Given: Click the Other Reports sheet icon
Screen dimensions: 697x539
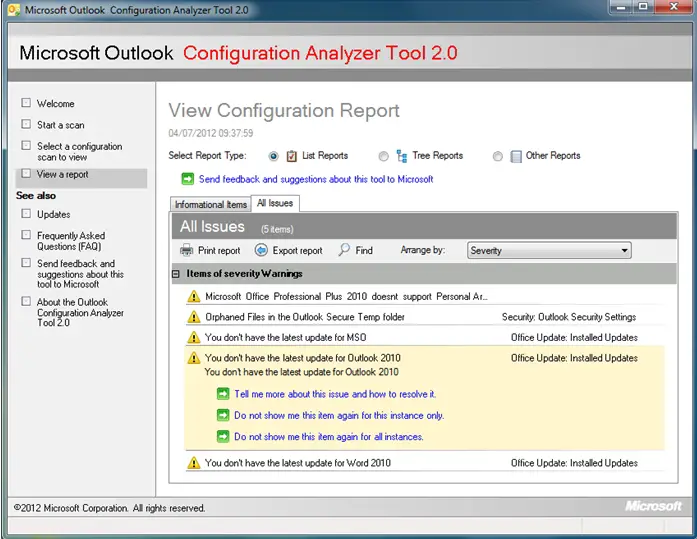Looking at the screenshot, I should [516, 156].
